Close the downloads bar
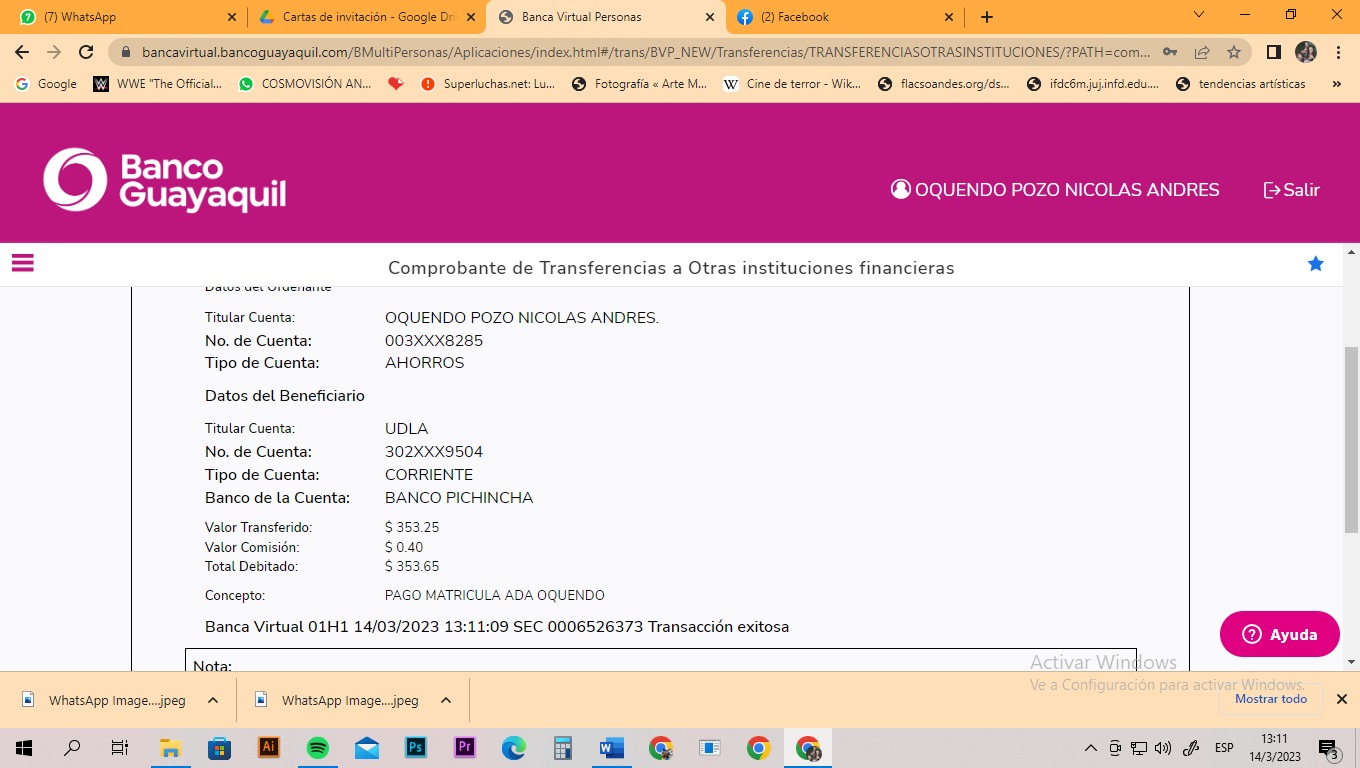 tap(1342, 699)
